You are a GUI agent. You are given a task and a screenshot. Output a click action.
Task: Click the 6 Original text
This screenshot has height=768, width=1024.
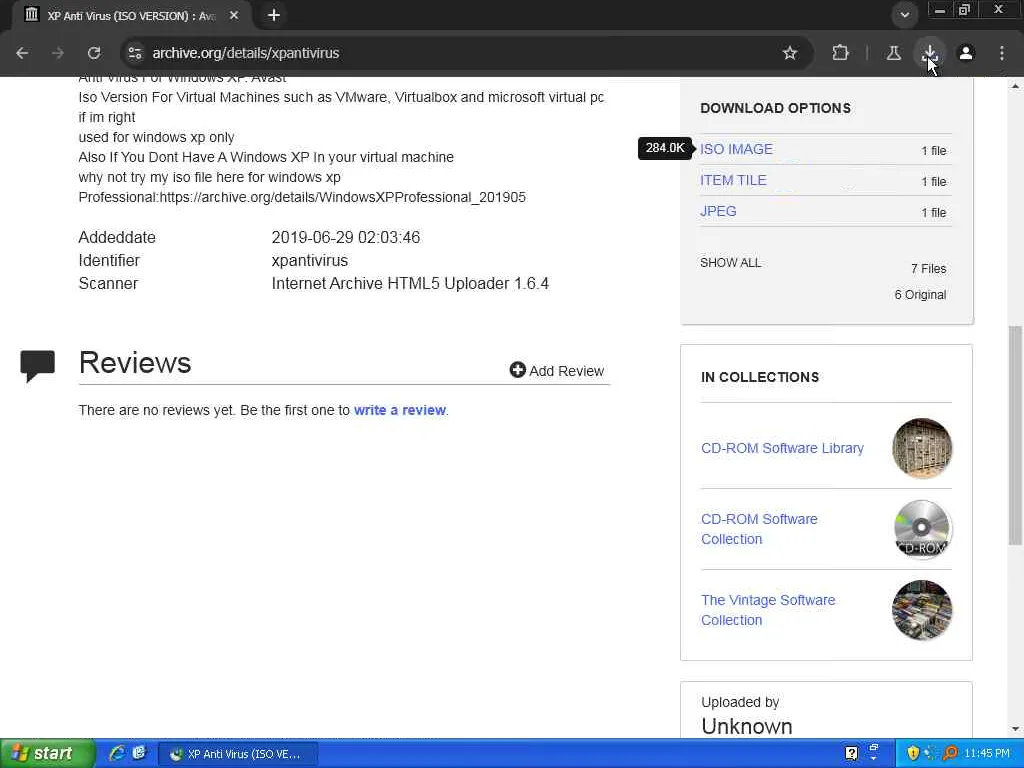pos(920,295)
